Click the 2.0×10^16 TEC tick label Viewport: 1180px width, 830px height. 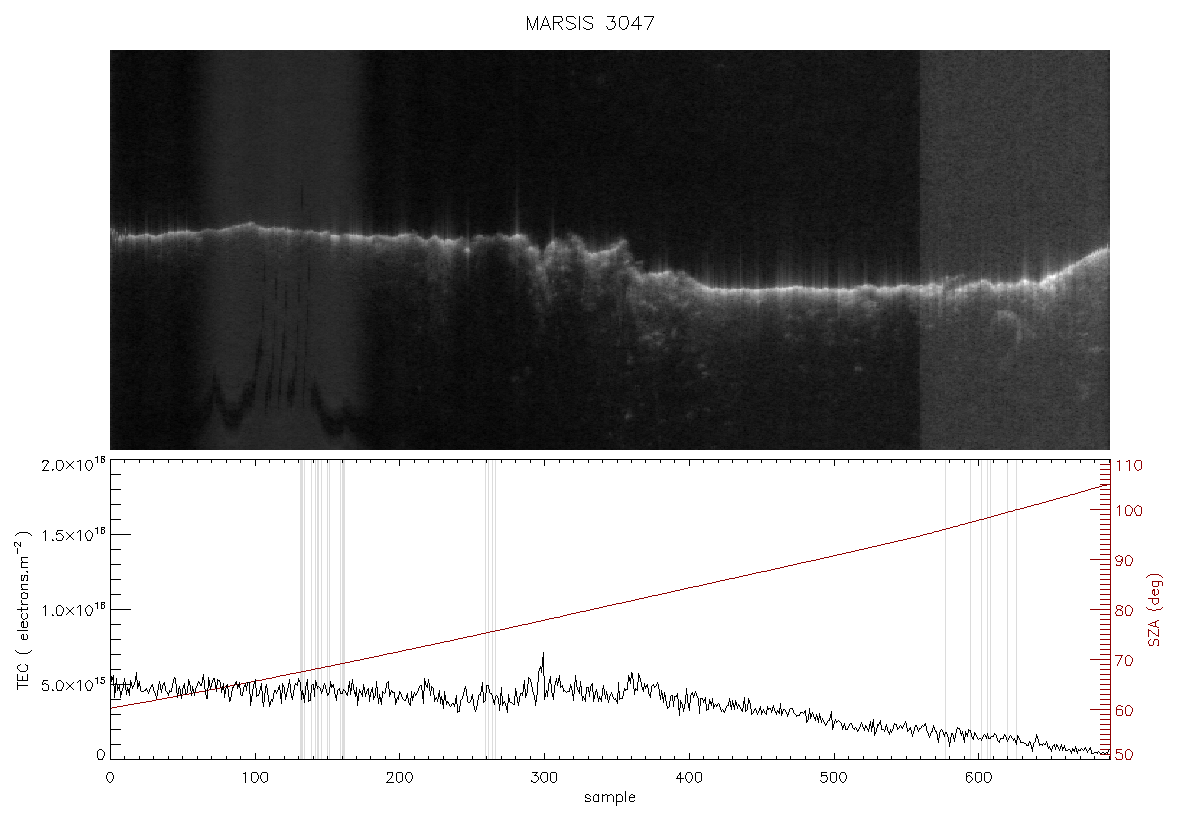[x=73, y=465]
